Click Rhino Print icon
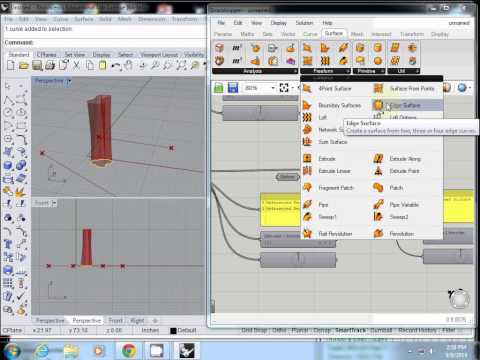This screenshot has width=480, height=360. coord(50,65)
